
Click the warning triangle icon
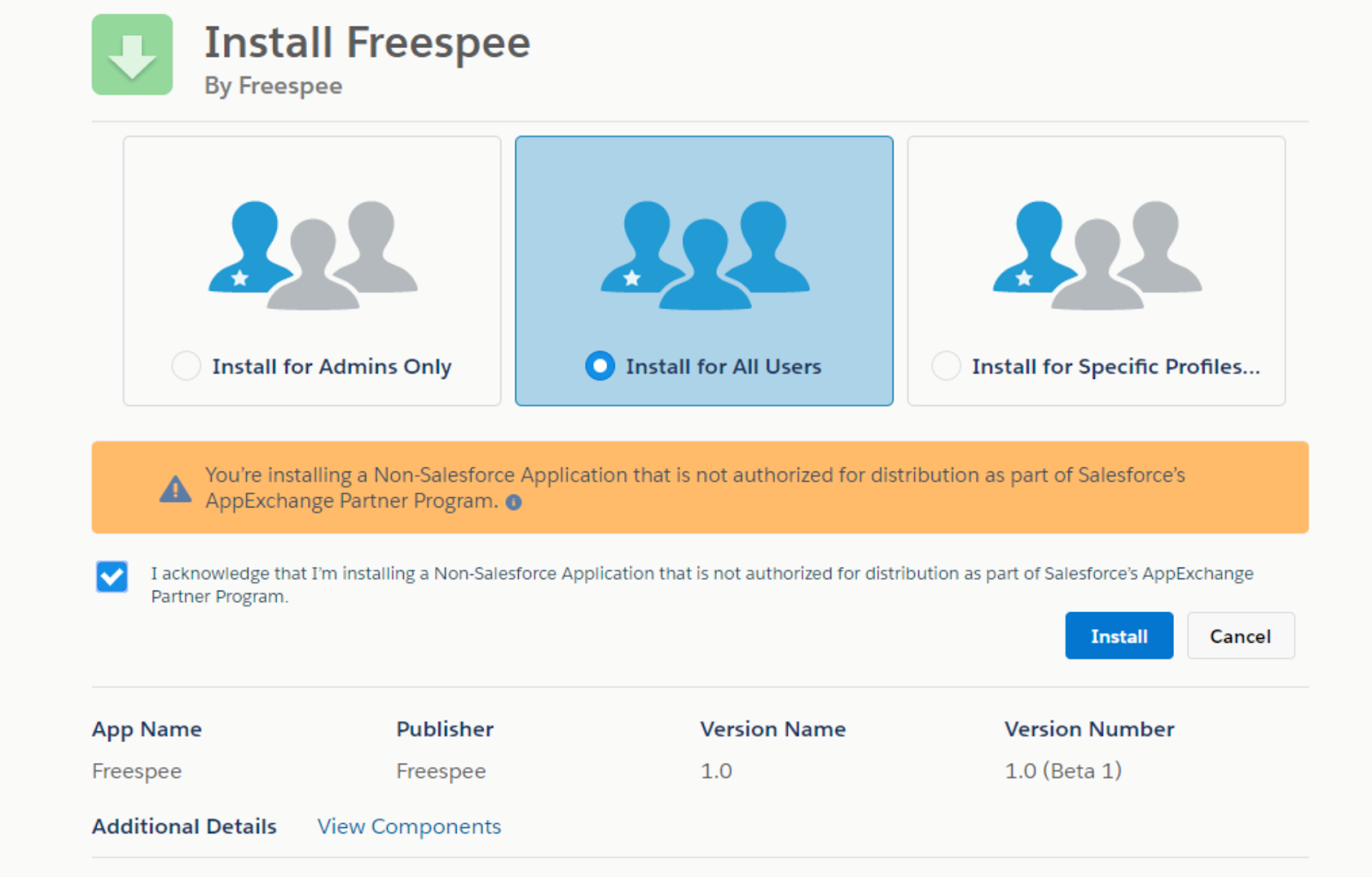point(176,489)
